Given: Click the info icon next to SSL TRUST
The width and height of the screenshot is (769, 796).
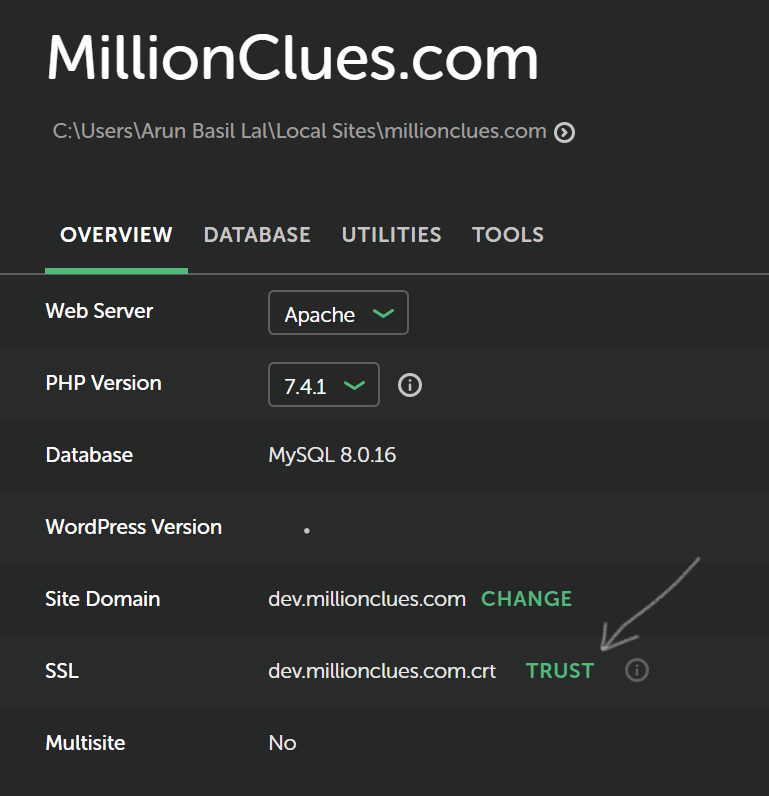Looking at the screenshot, I should coord(637,670).
